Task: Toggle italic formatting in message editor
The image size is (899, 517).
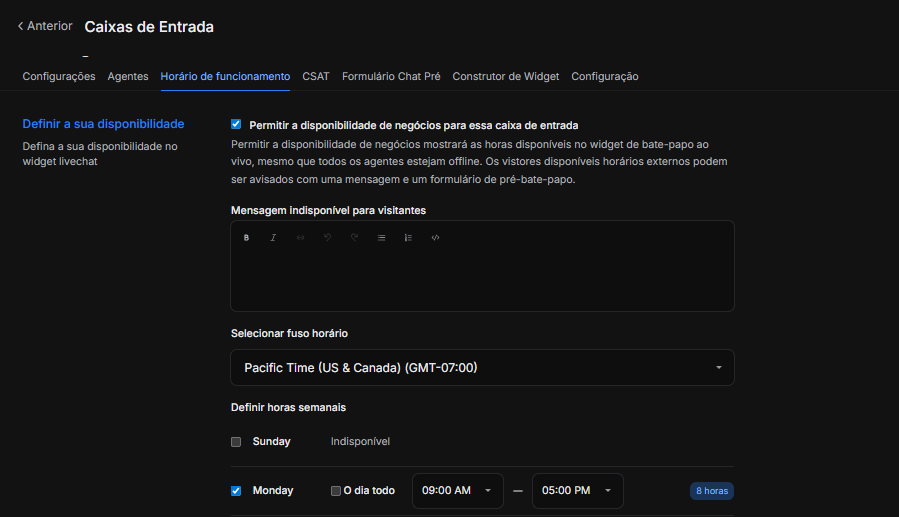Action: tap(273, 238)
